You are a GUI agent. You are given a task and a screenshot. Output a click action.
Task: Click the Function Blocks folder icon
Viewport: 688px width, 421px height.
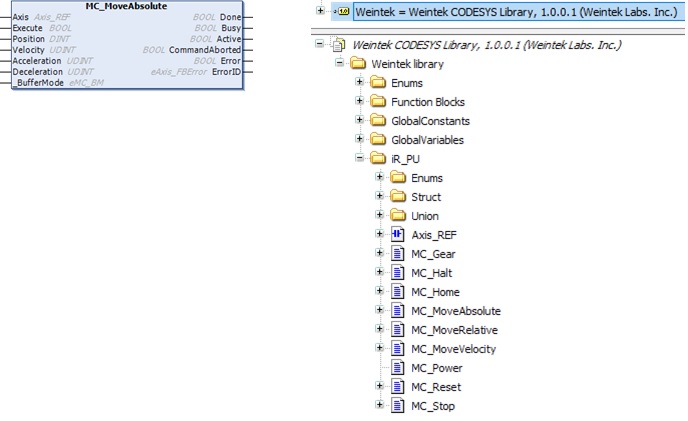tap(377, 102)
